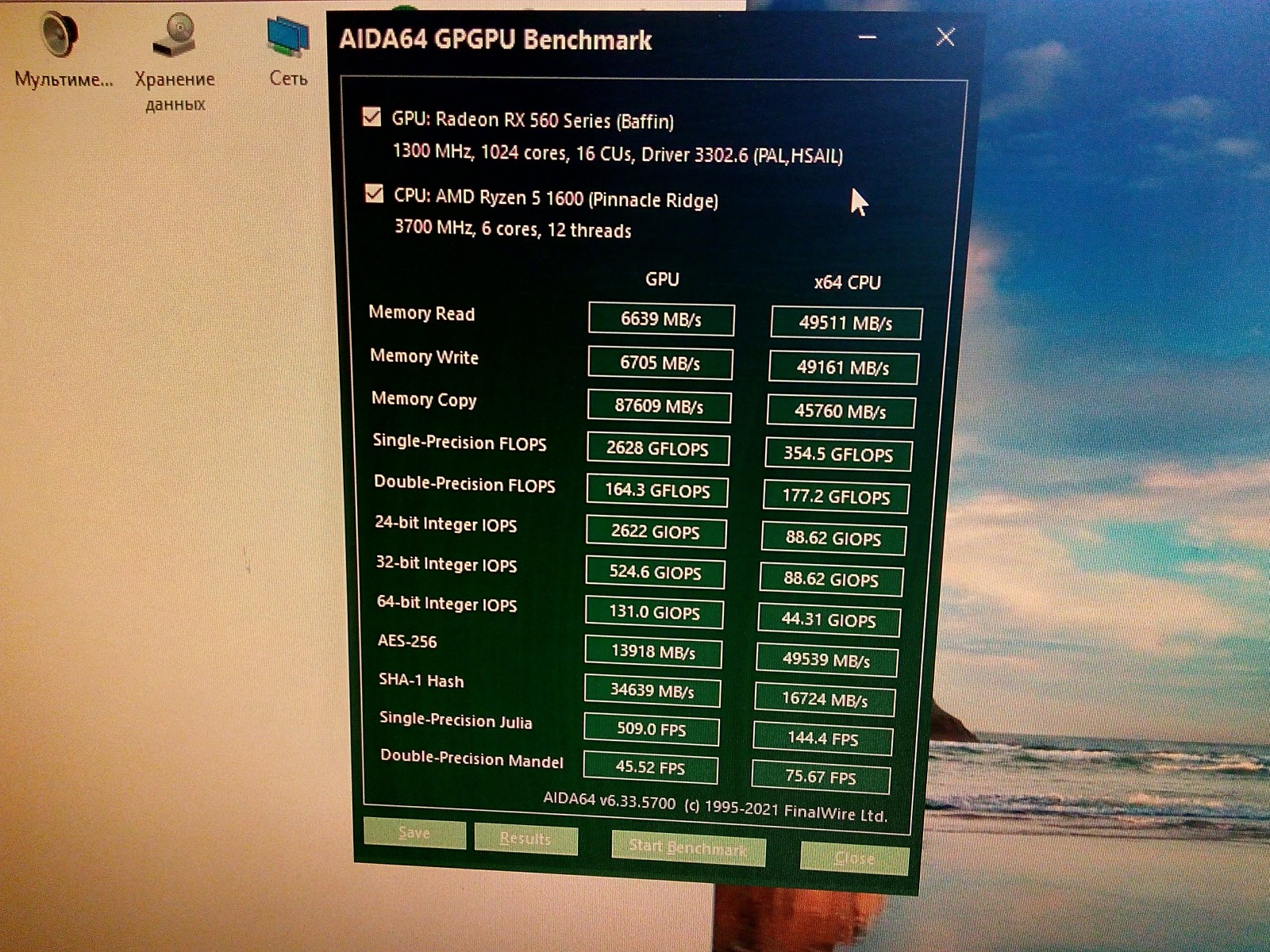
Task: Select the GPU Memory Read value 6639 MB/s
Action: pyautogui.click(x=661, y=319)
